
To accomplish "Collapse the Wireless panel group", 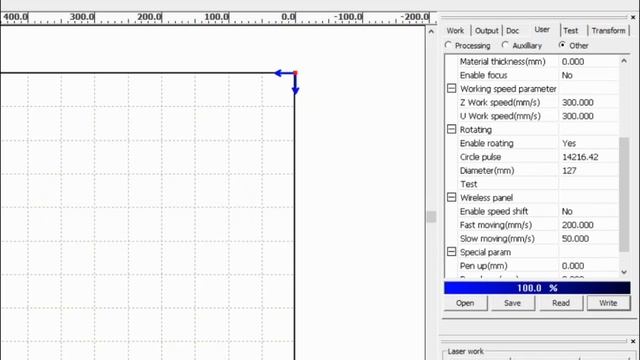I will pos(451,198).
